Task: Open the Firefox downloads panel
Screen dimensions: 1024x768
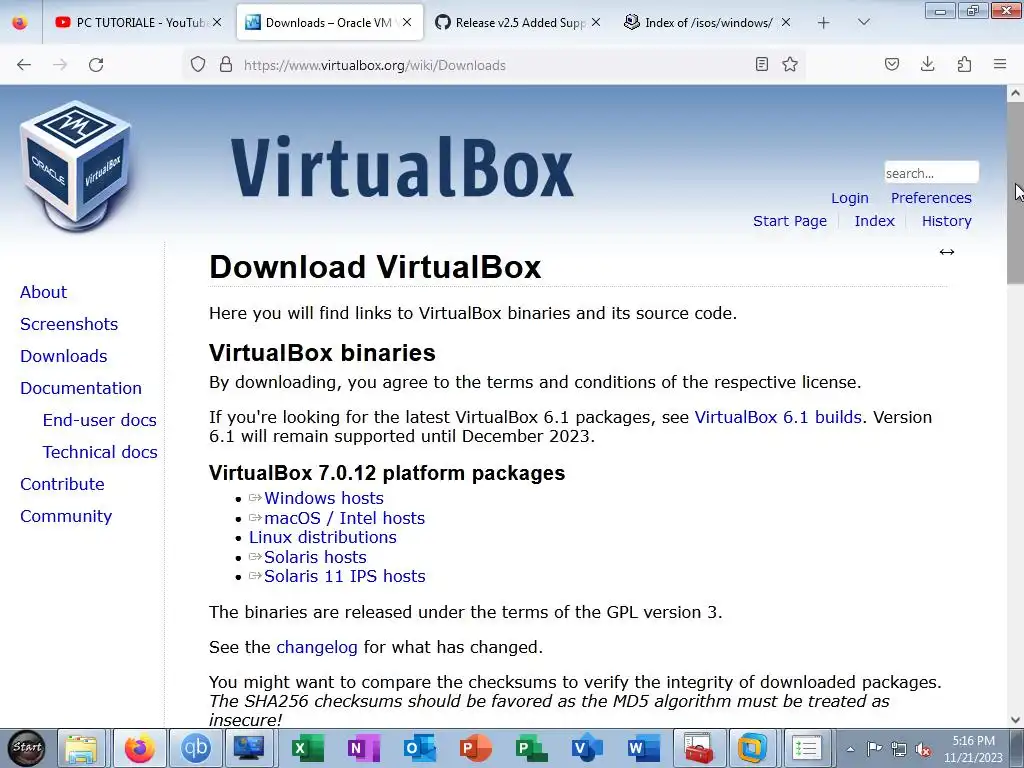Action: point(927,64)
